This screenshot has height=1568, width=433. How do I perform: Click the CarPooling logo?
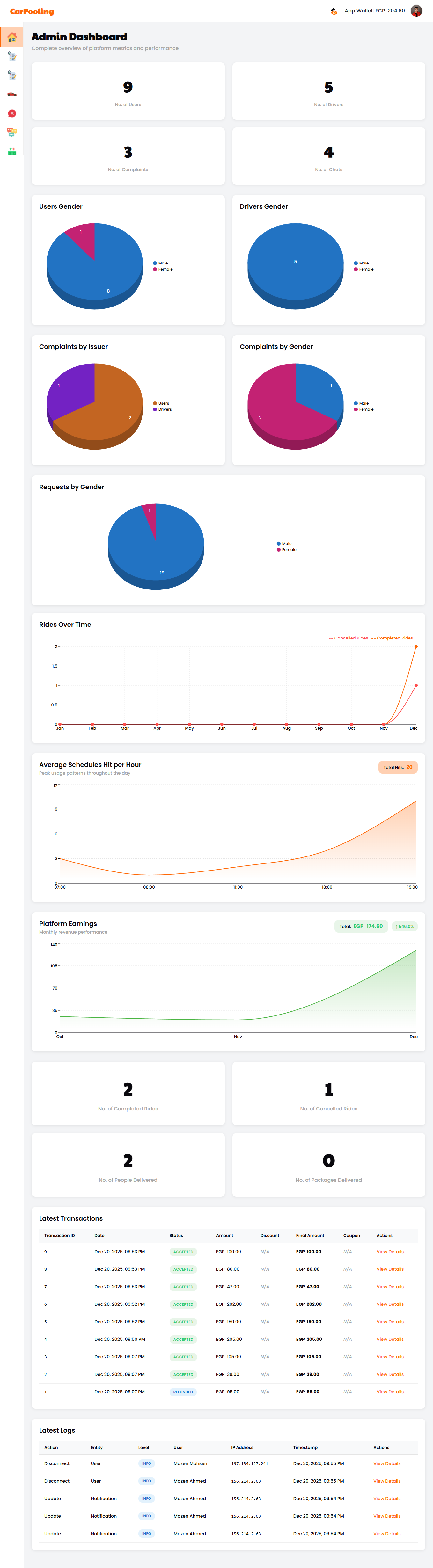(x=32, y=11)
